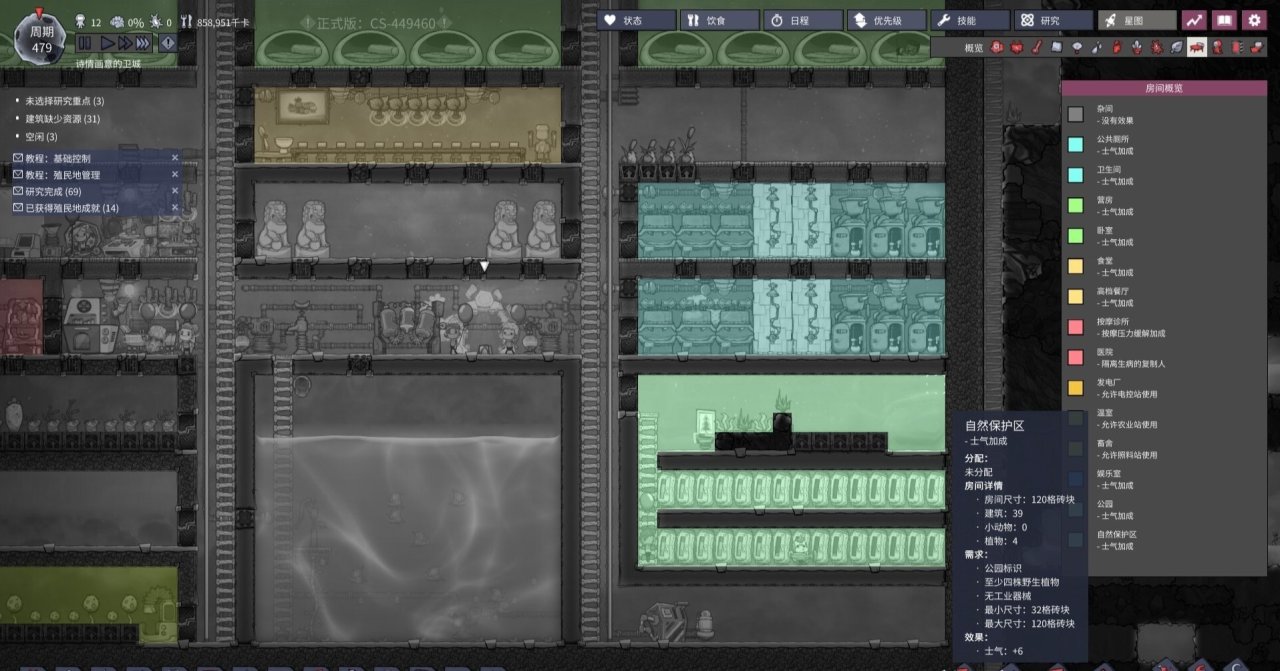The height and width of the screenshot is (671, 1280).
Task: Open the 饮食 consumables tab
Action: (718, 20)
